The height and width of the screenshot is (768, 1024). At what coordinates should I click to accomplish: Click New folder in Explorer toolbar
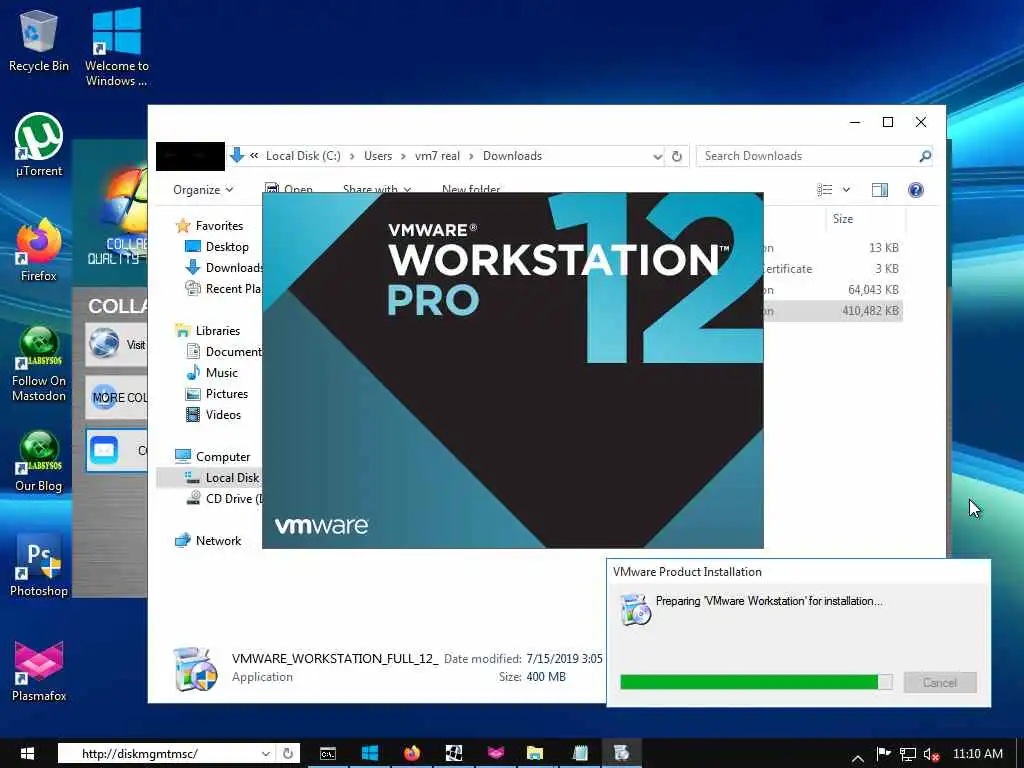[x=471, y=189]
